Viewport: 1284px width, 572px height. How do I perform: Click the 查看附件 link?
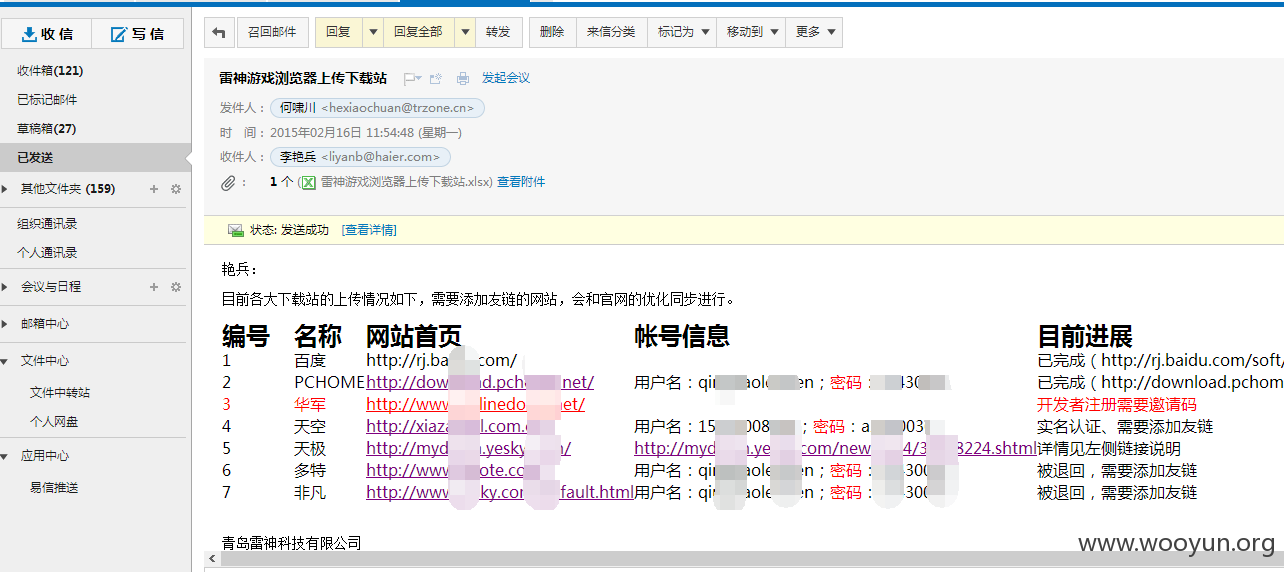pyautogui.click(x=521, y=182)
